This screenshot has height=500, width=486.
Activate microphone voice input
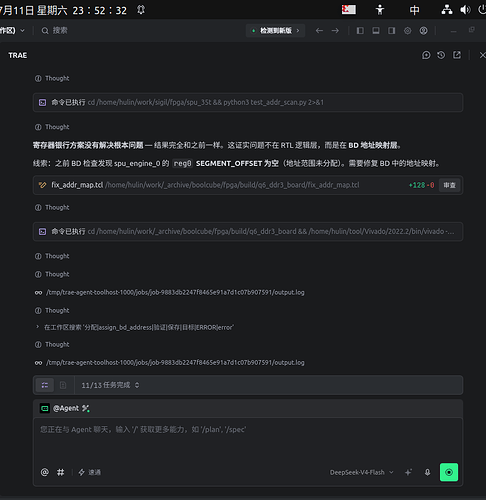pyautogui.click(x=427, y=472)
